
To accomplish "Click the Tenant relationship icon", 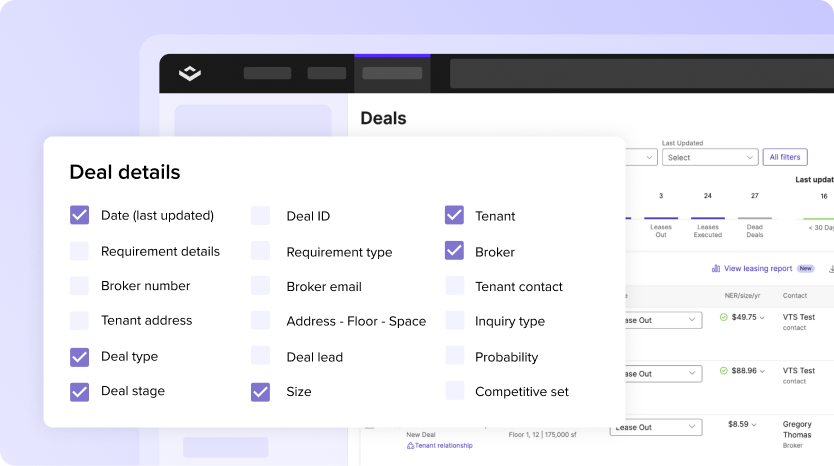I will (x=410, y=445).
